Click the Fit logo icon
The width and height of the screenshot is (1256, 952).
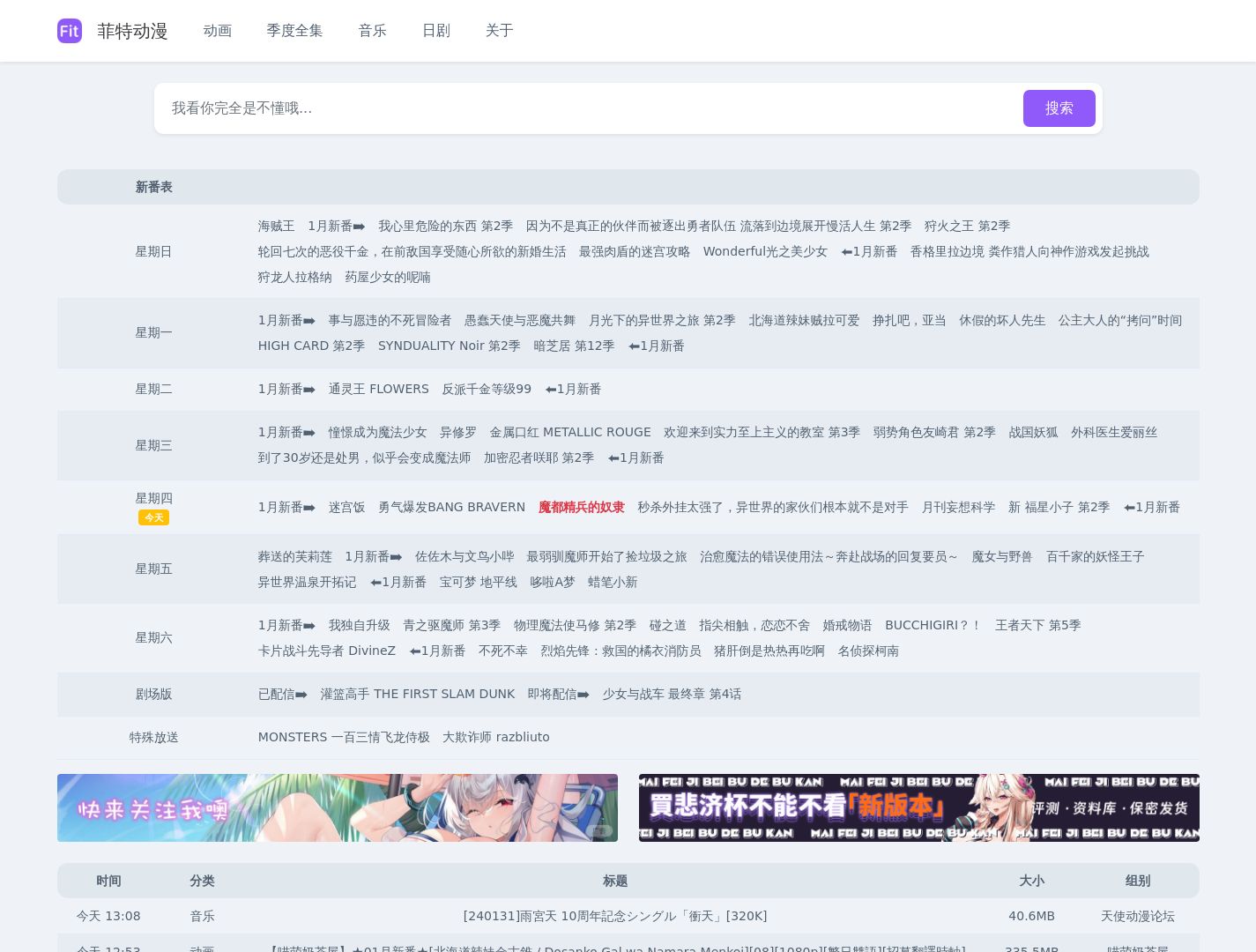coord(70,31)
